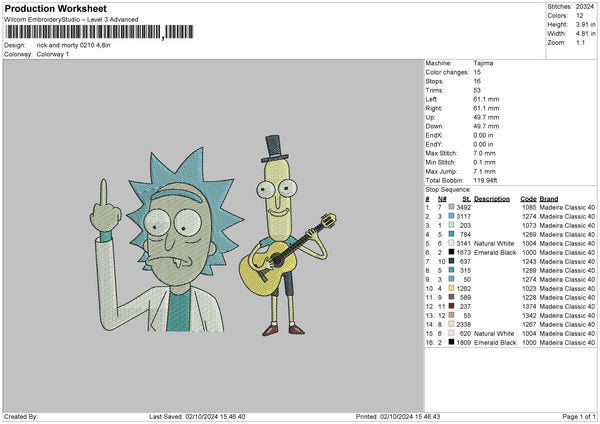
Task: Click the "Colorway 1" value
Action: (x=53, y=54)
